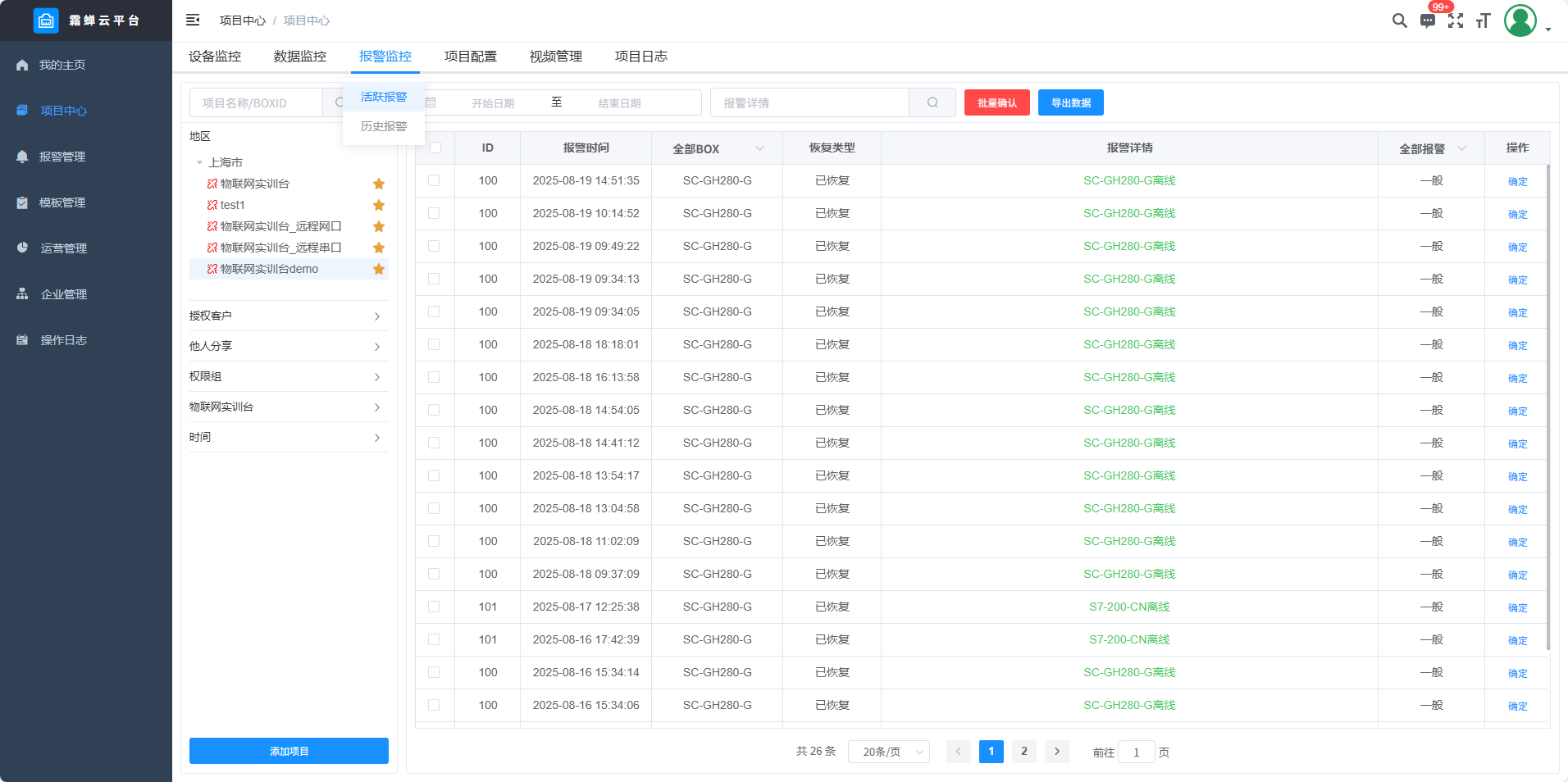Image resolution: width=1568 pixels, height=782 pixels.
Task: Open the global search magnifier icon
Action: (1399, 20)
